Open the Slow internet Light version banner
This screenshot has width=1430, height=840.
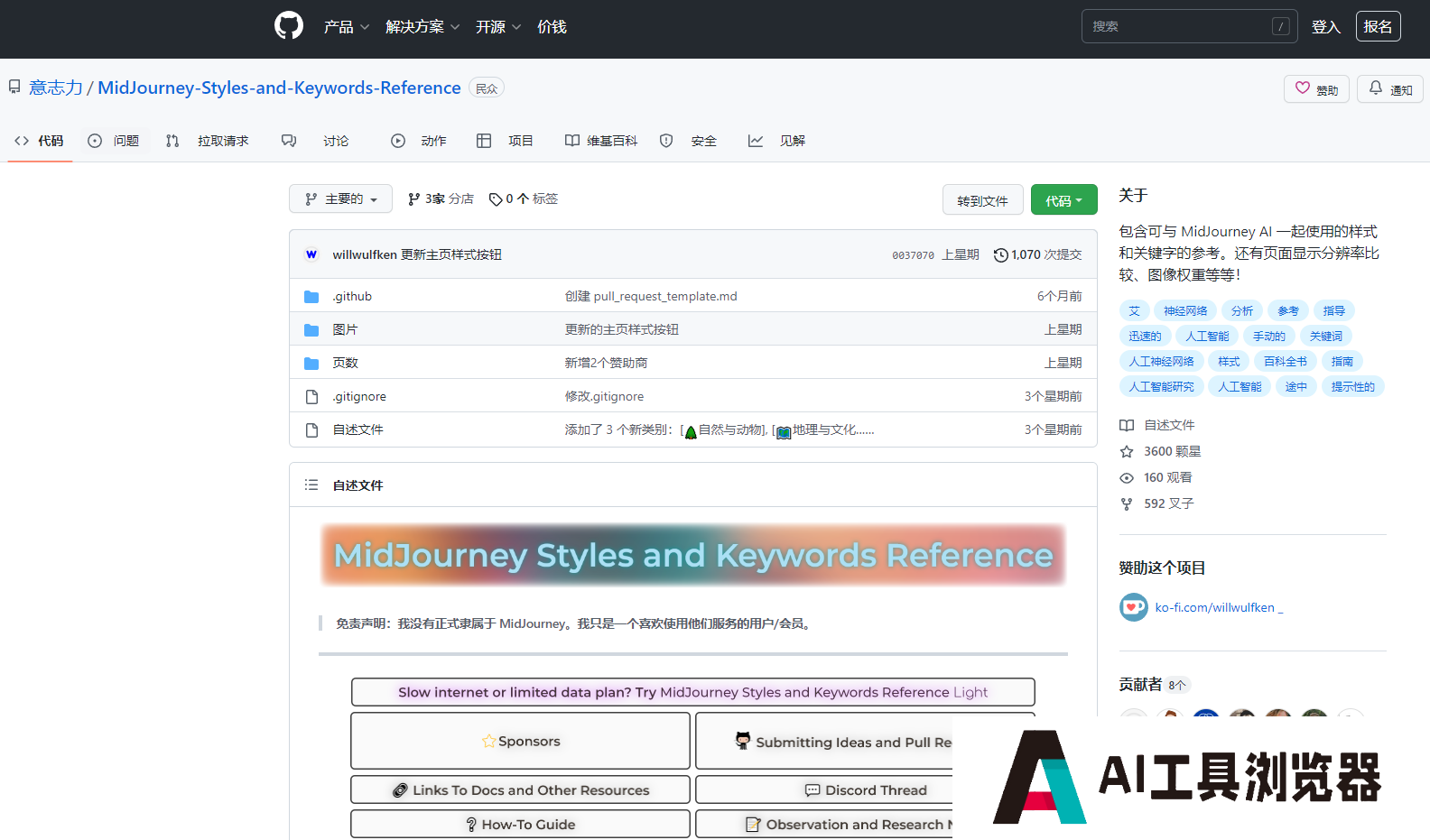pos(693,692)
